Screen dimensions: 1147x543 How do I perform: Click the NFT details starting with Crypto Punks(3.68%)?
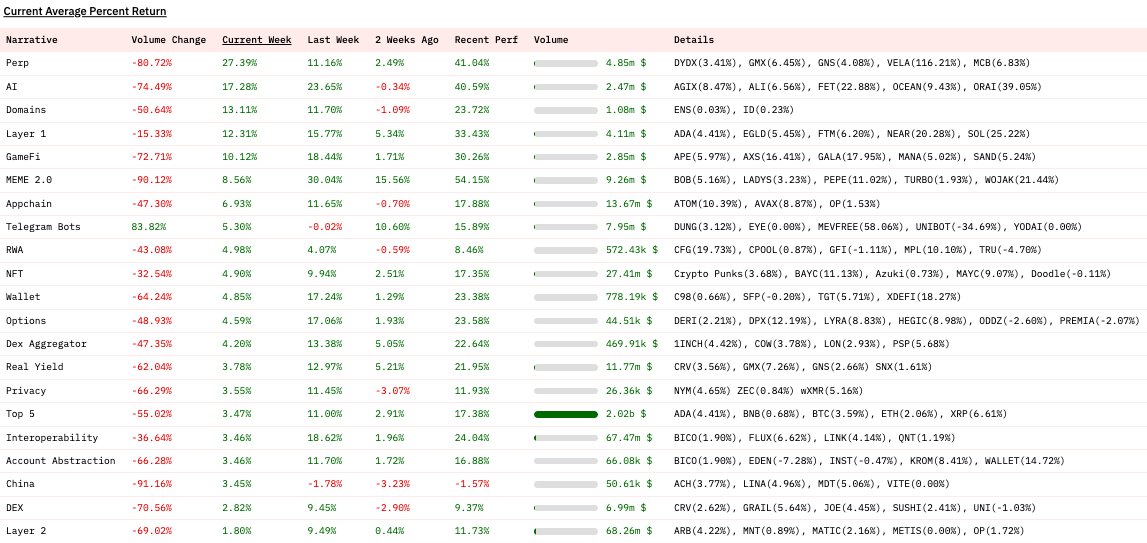[892, 274]
